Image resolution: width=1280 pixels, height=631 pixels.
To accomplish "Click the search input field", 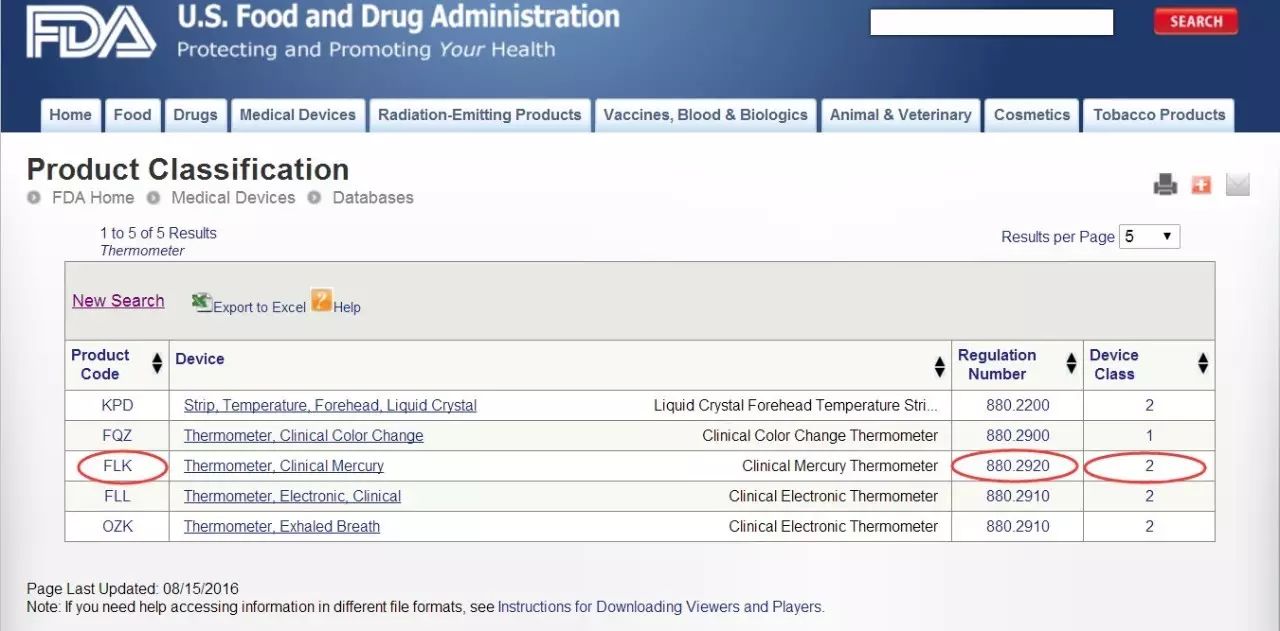I will click(992, 22).
